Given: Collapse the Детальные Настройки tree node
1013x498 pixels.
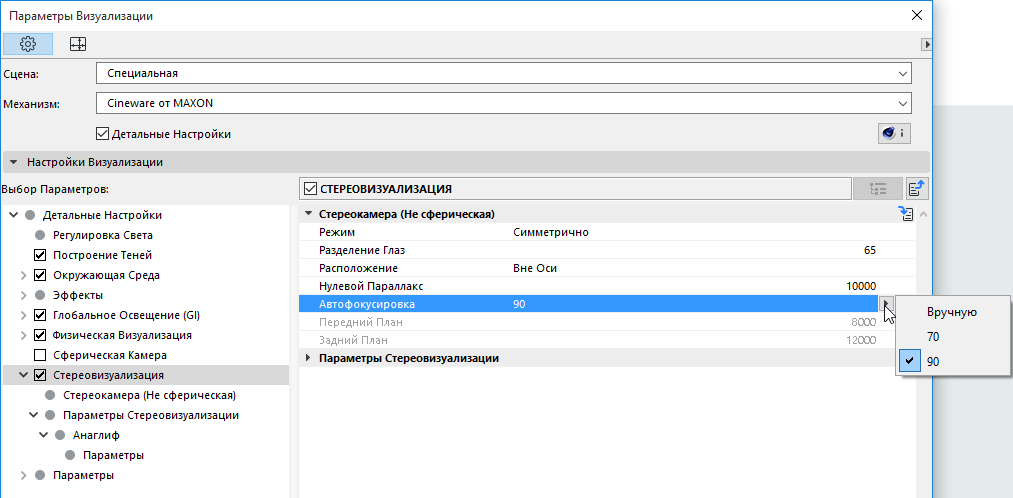Looking at the screenshot, I should tap(14, 215).
